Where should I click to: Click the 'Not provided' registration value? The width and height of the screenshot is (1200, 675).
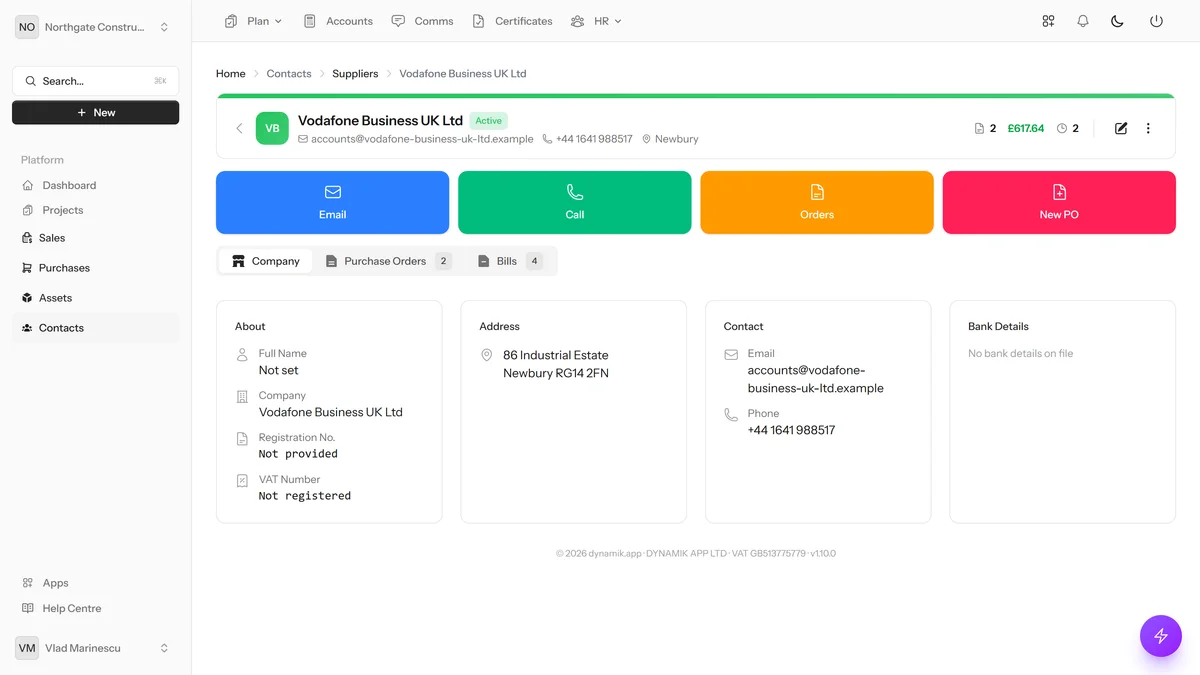click(x=298, y=454)
